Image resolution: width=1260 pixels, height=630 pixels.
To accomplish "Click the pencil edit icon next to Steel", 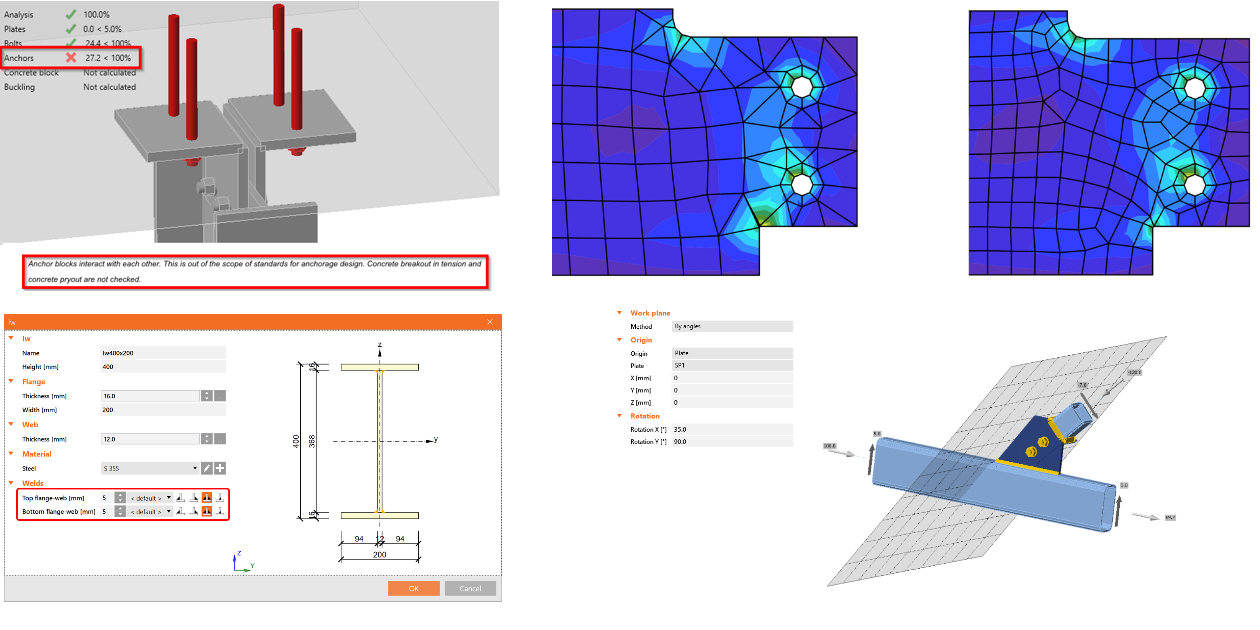I will coord(206,468).
